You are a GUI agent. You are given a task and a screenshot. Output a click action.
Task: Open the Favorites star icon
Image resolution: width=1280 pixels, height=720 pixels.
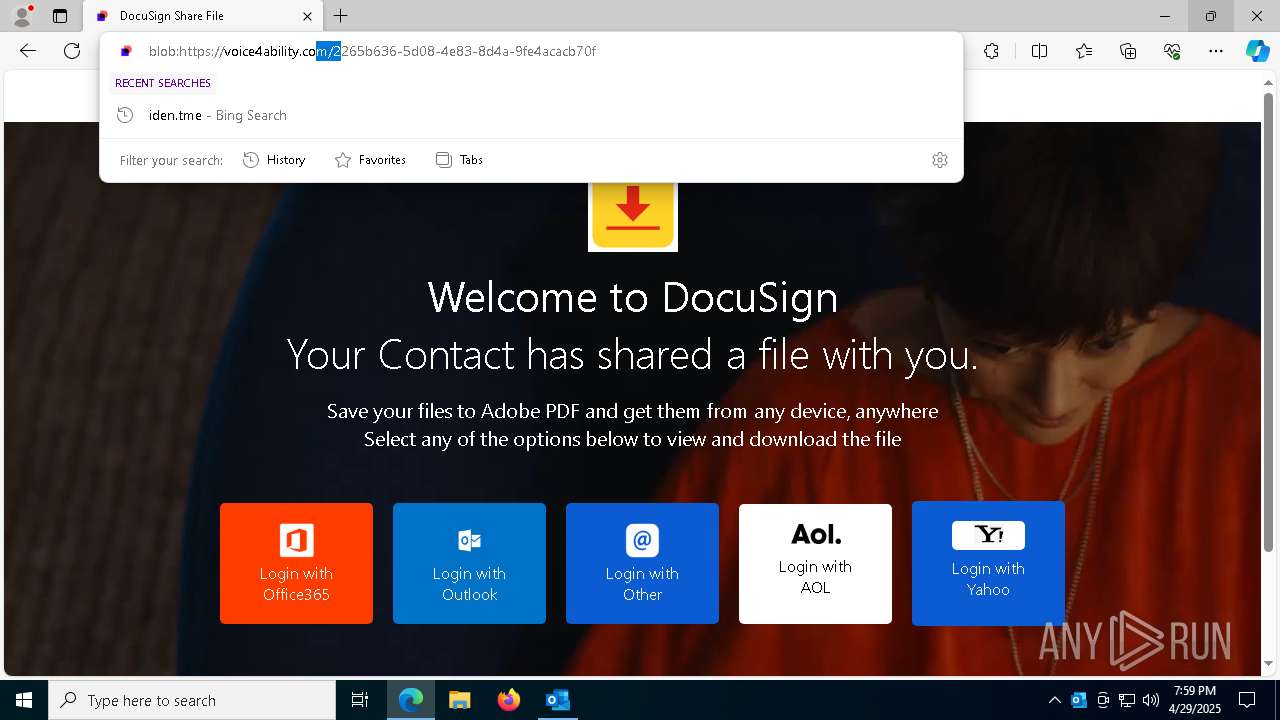click(x=1084, y=51)
